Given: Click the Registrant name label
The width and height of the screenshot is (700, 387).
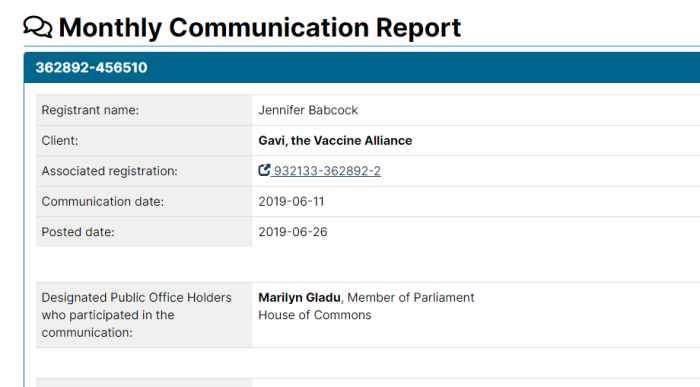Looking at the screenshot, I should click(x=90, y=110).
